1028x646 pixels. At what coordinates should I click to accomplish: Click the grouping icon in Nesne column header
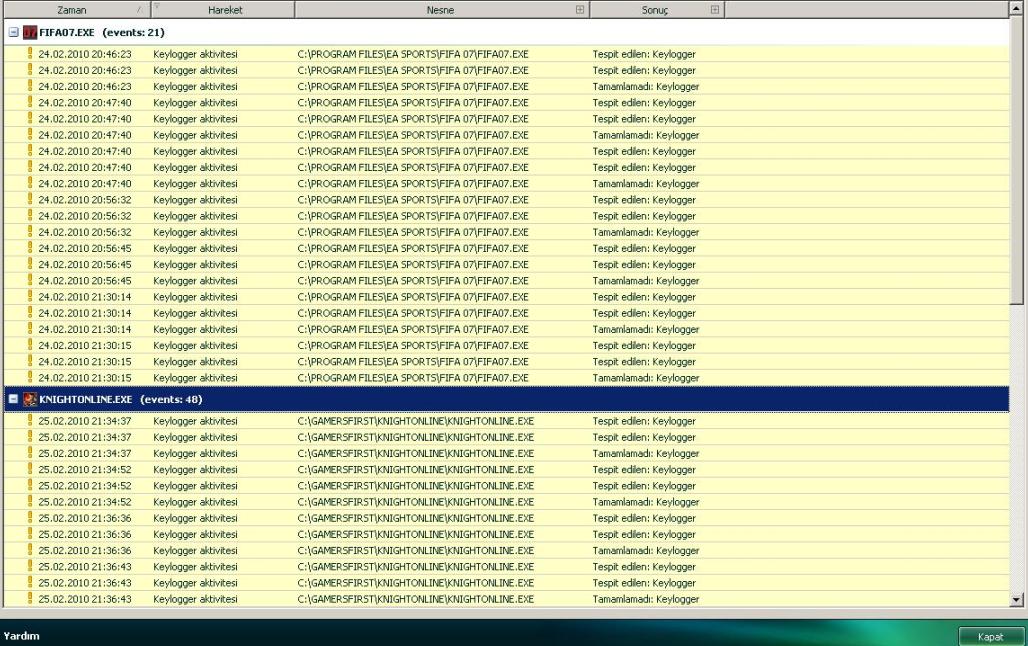(579, 10)
